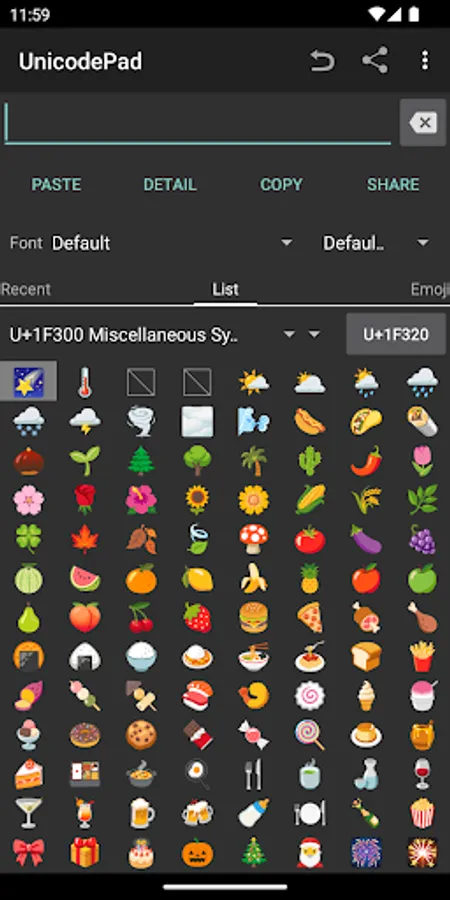Select the red rose emoji

(x=84, y=499)
